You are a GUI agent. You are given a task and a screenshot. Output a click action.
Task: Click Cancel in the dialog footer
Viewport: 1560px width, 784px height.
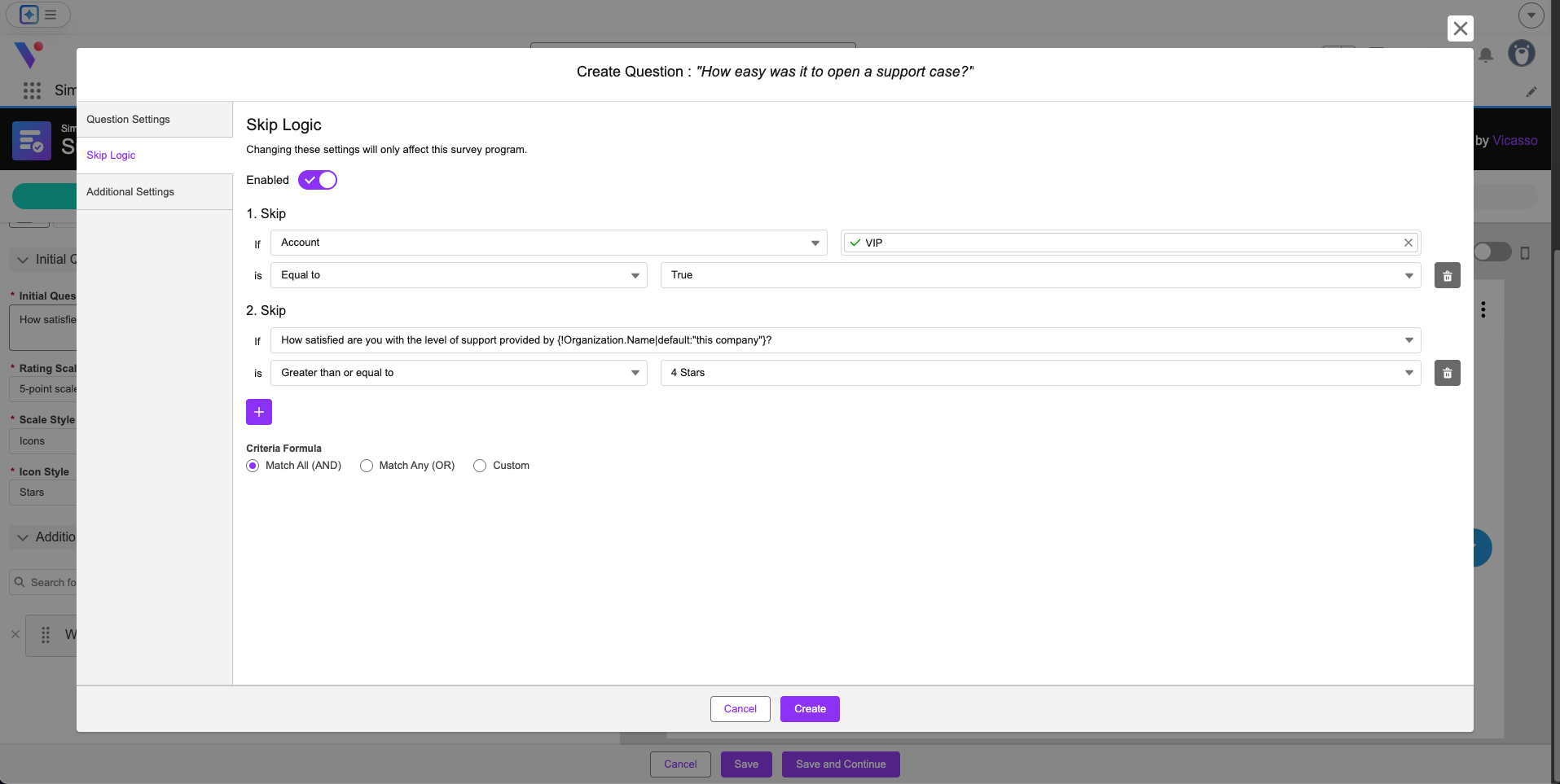[740, 709]
